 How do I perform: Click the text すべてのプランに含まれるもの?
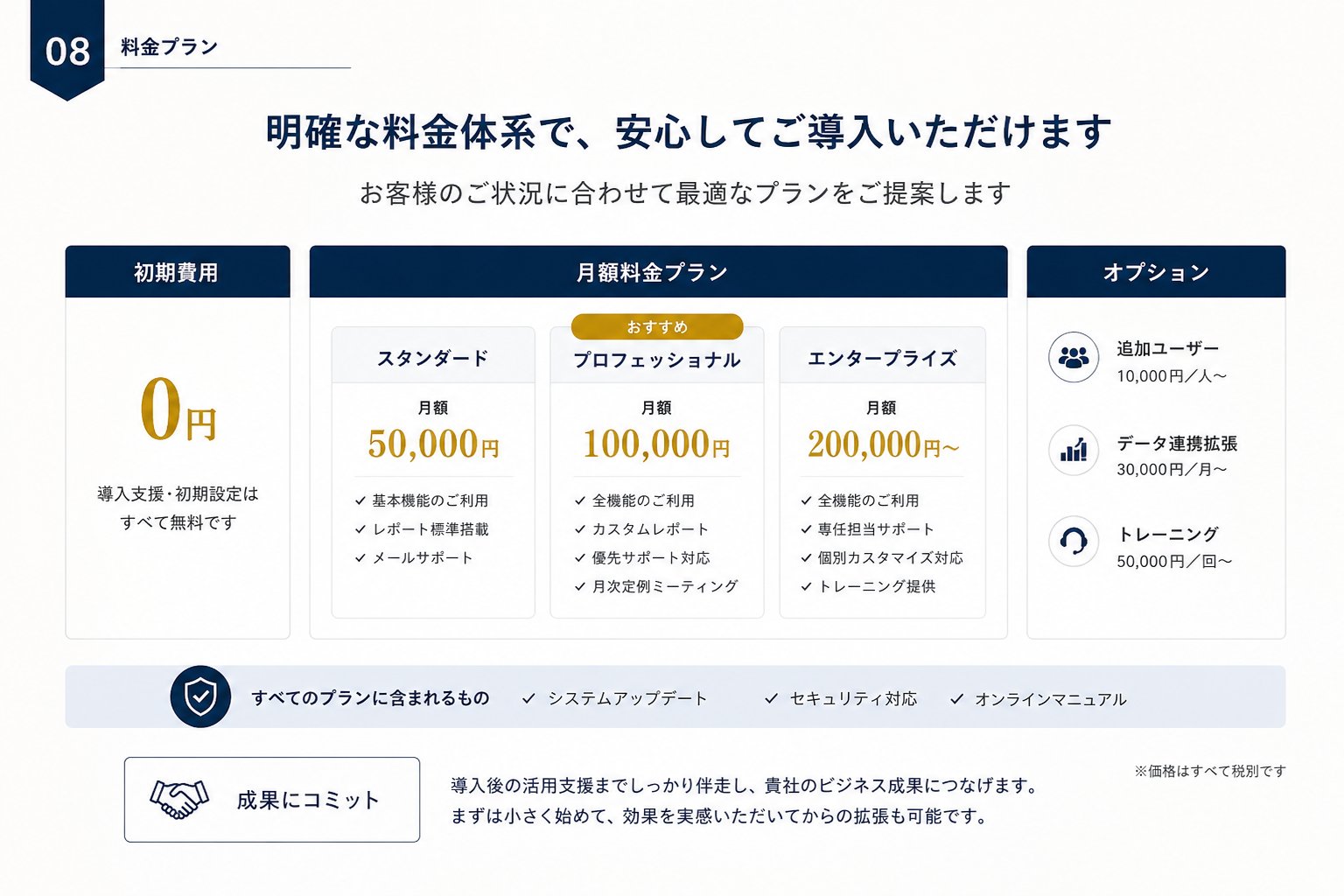click(x=370, y=698)
